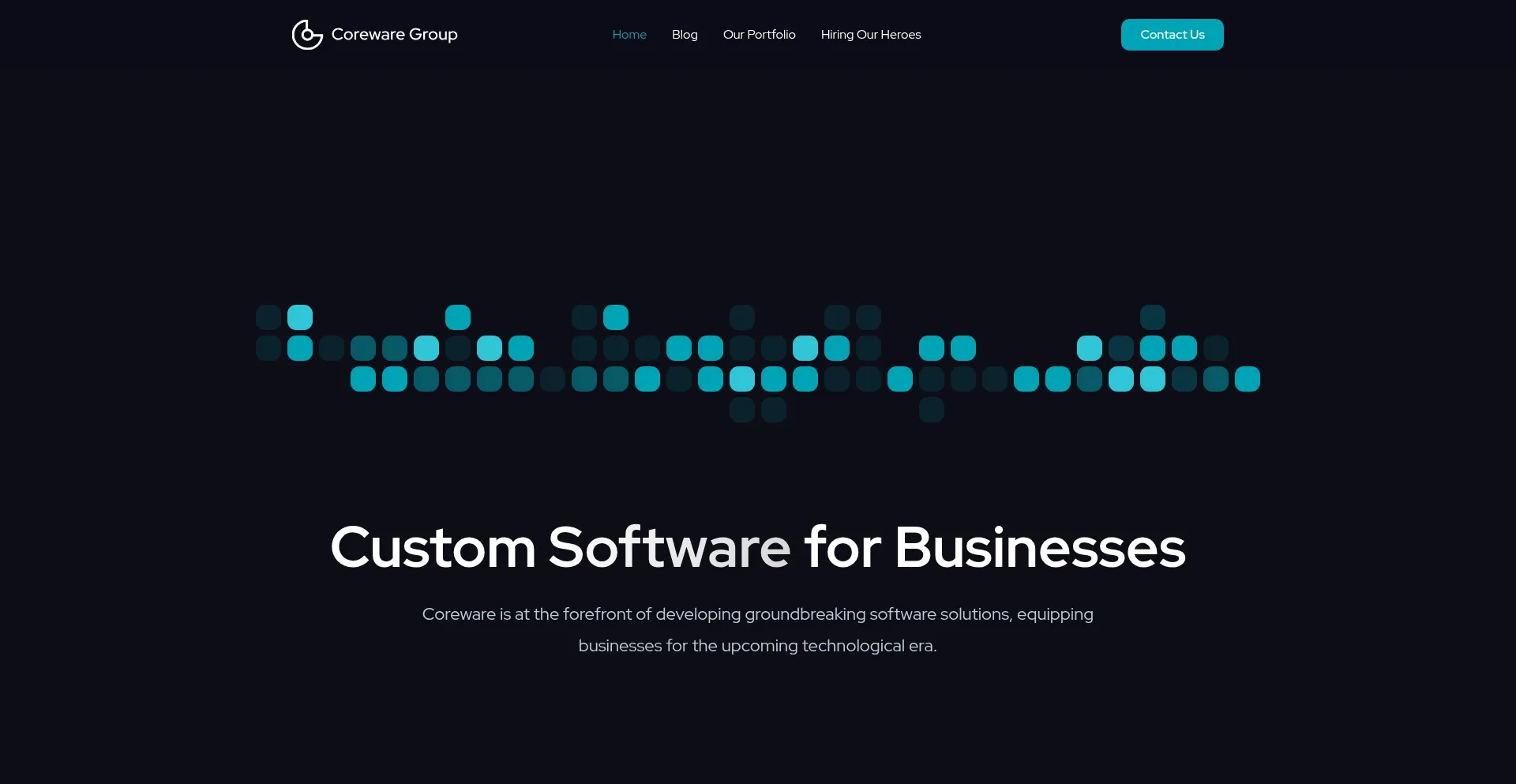
Task: Click the leftmost dark square in grid's bottom row
Action: coord(742,410)
